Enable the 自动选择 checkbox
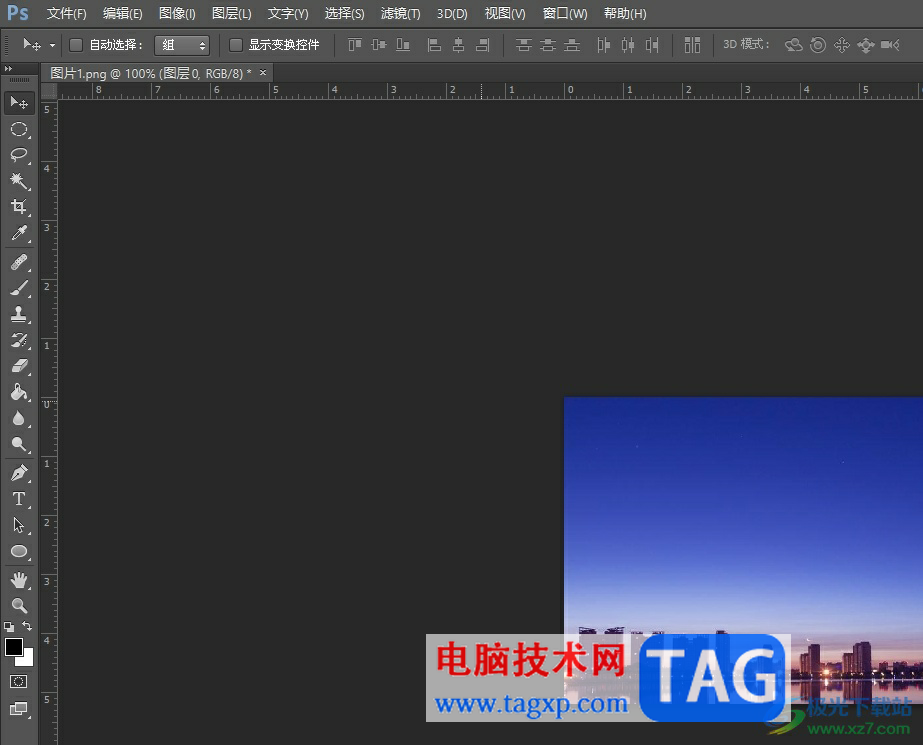The width and height of the screenshot is (923, 745). tap(76, 45)
